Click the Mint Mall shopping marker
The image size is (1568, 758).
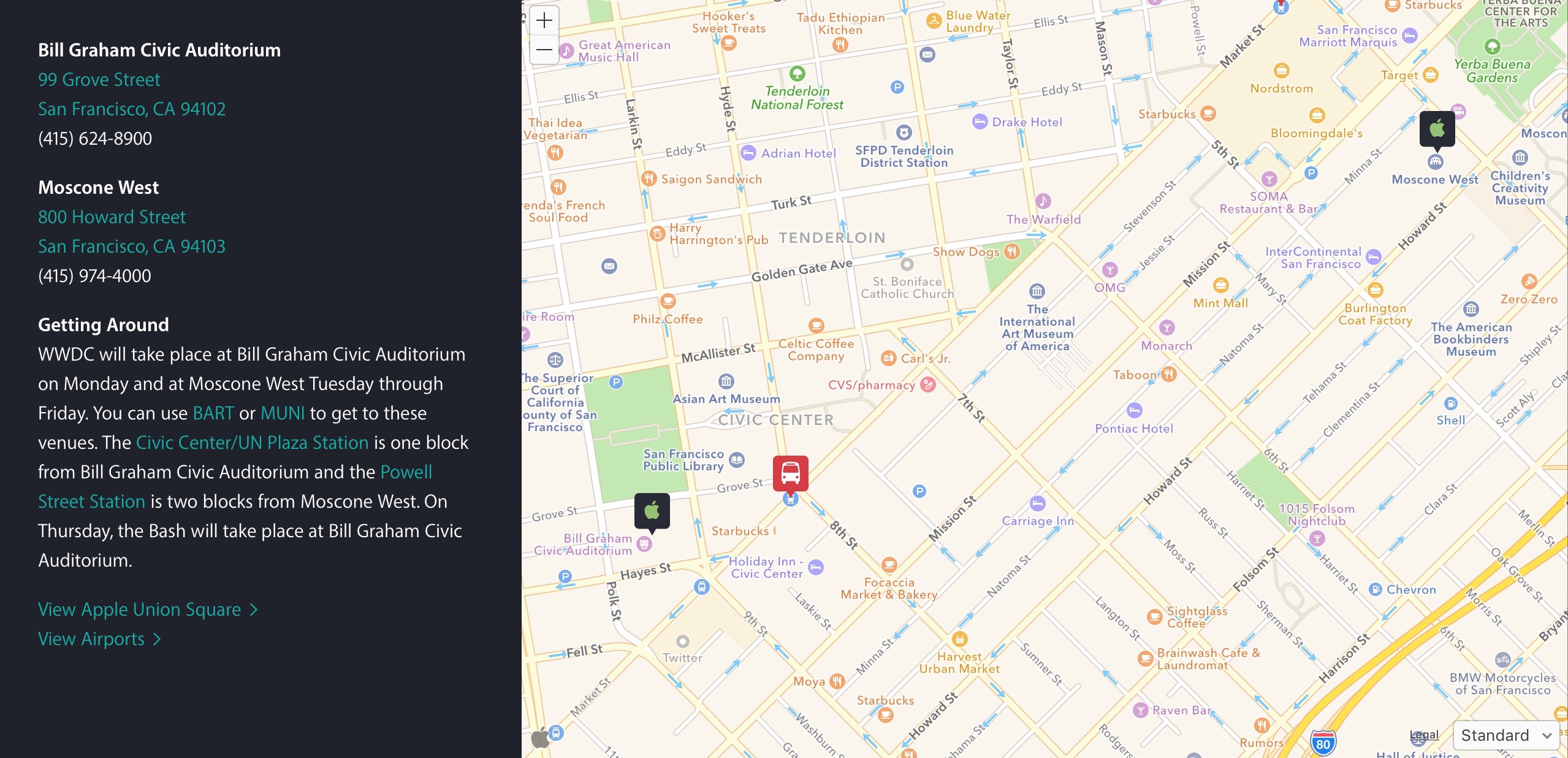click(x=1221, y=285)
